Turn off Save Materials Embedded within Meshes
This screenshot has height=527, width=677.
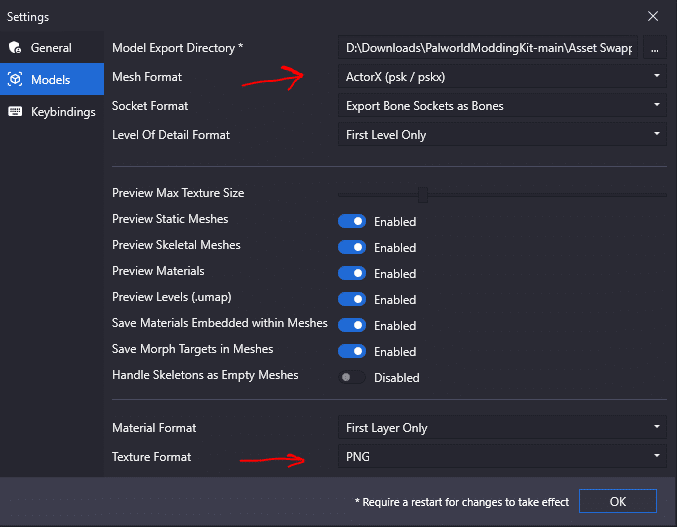pos(352,325)
